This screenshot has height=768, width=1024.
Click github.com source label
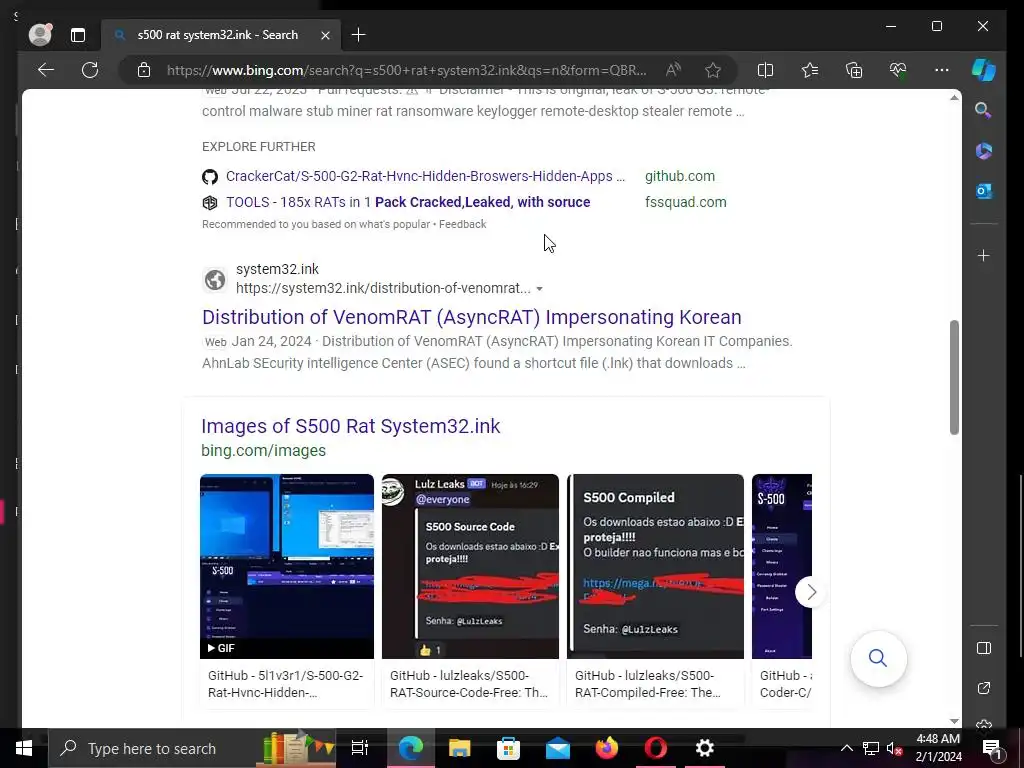pyautogui.click(x=680, y=176)
